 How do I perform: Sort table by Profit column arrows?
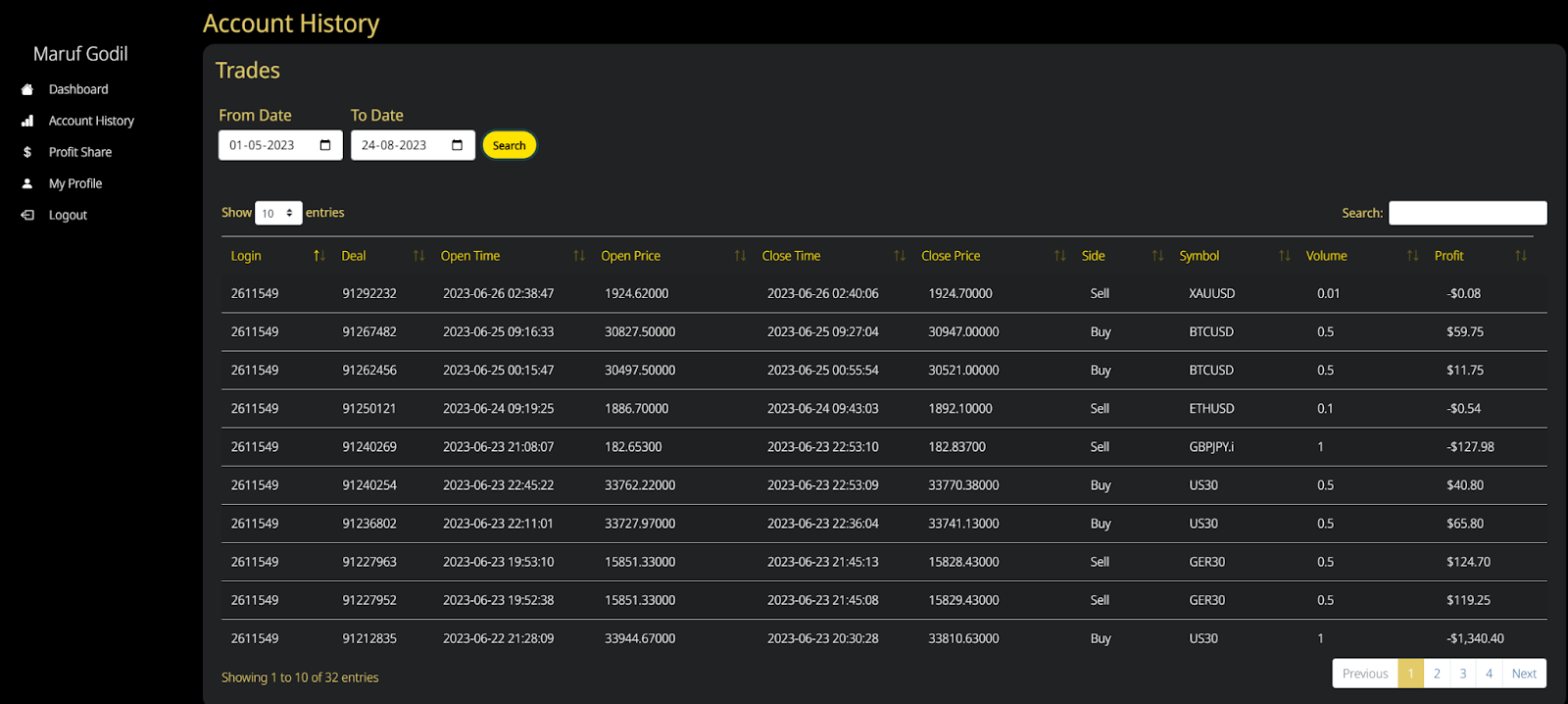click(1521, 256)
